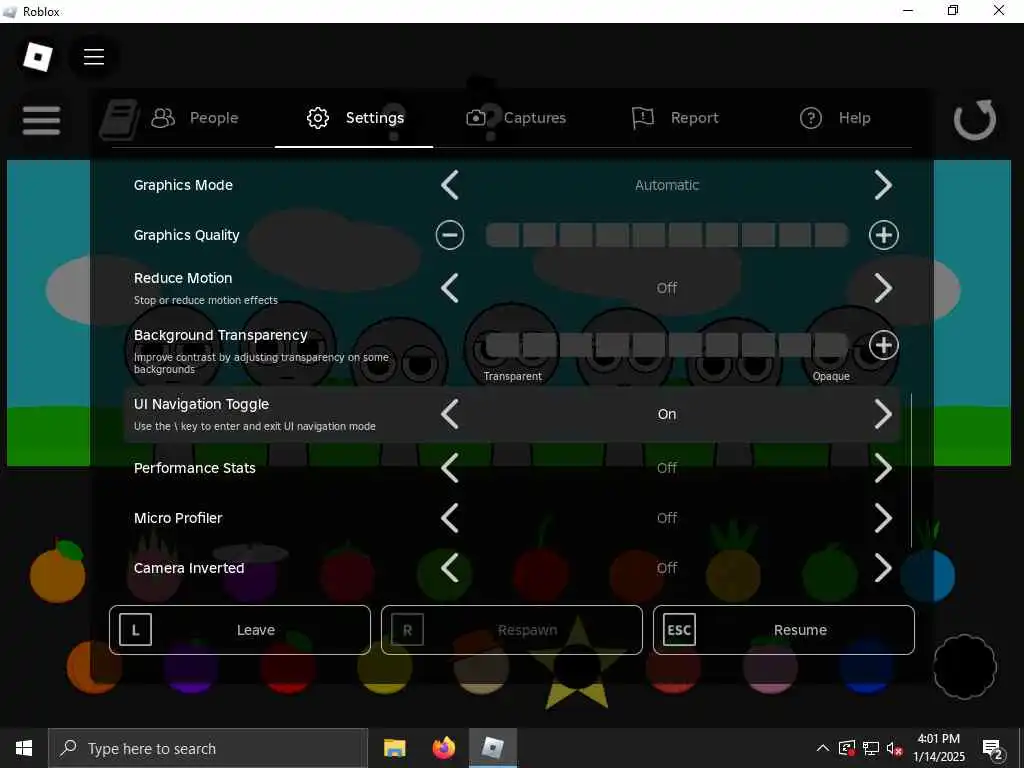Click the camera icon in Captures tab

pos(476,118)
